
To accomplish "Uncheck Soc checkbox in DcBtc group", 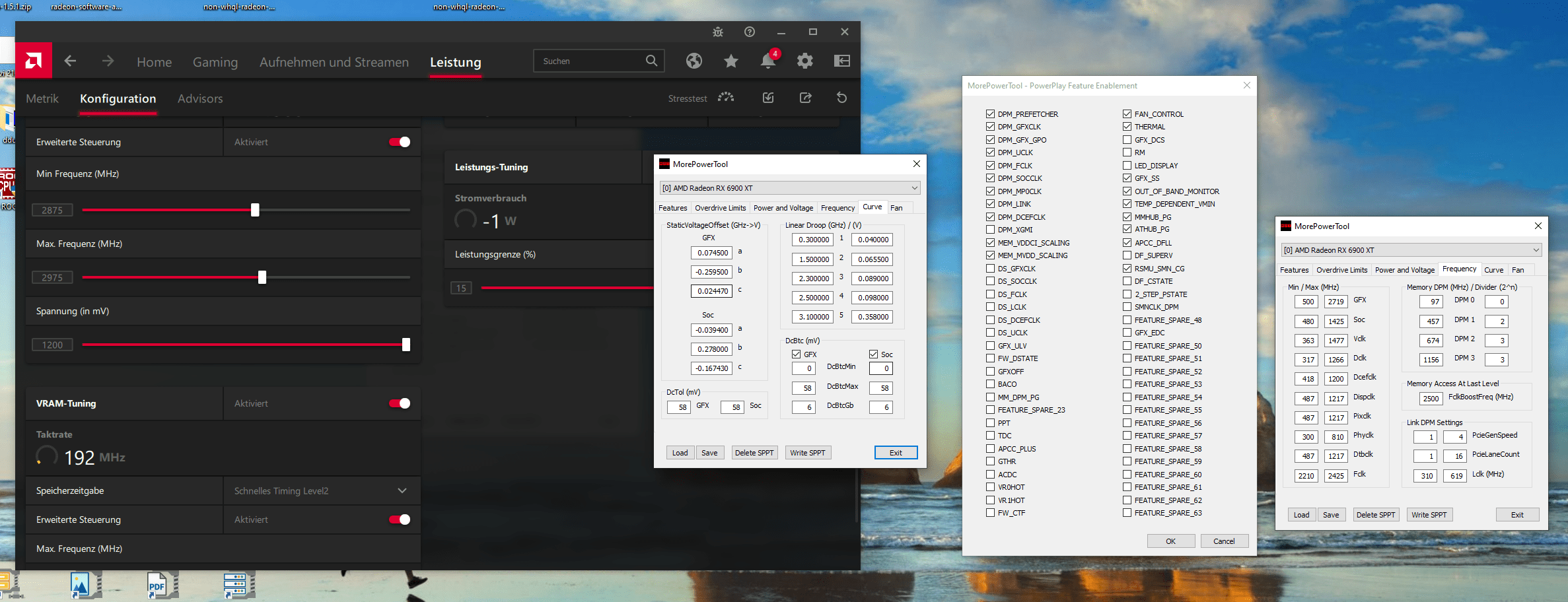I will pyautogui.click(x=873, y=354).
